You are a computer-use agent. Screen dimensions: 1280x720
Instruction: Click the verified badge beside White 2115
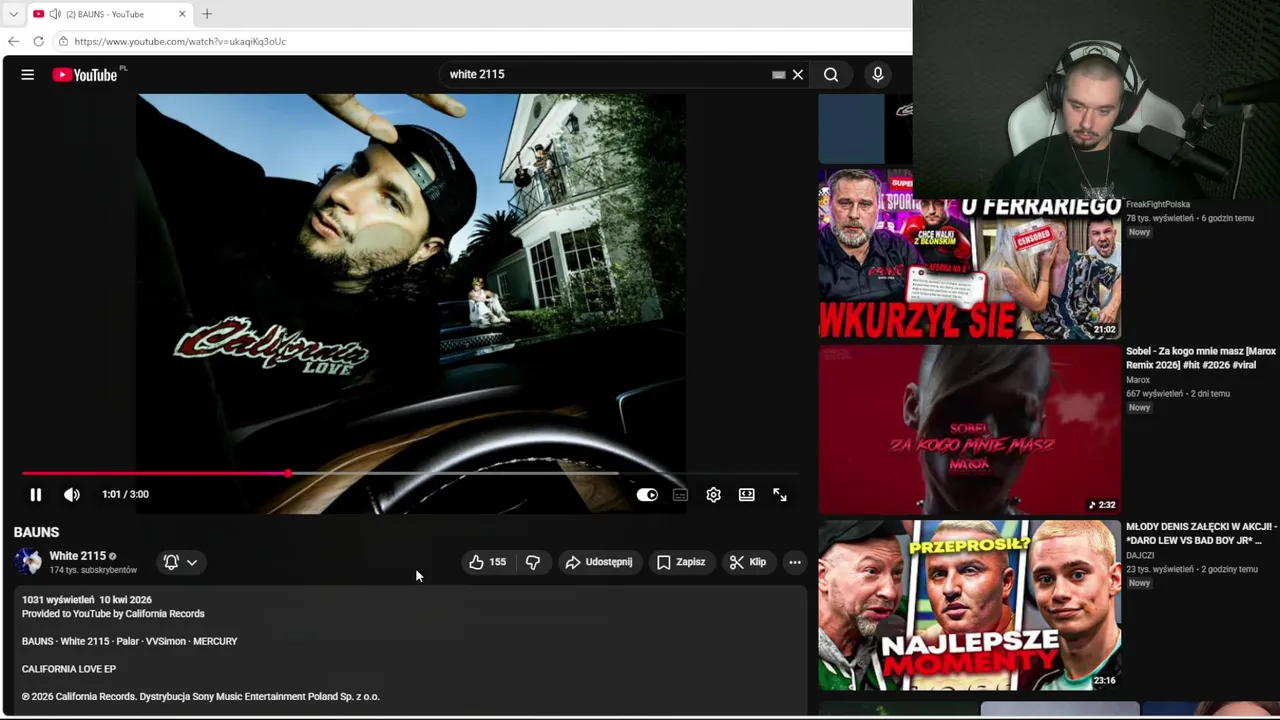(112, 557)
